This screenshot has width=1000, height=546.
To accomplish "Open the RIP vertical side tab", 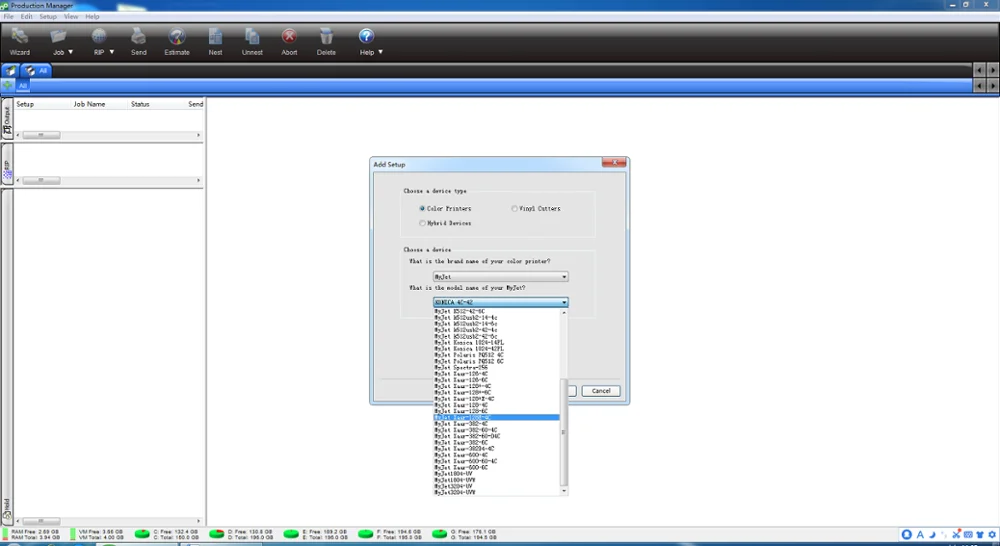I will [7, 165].
